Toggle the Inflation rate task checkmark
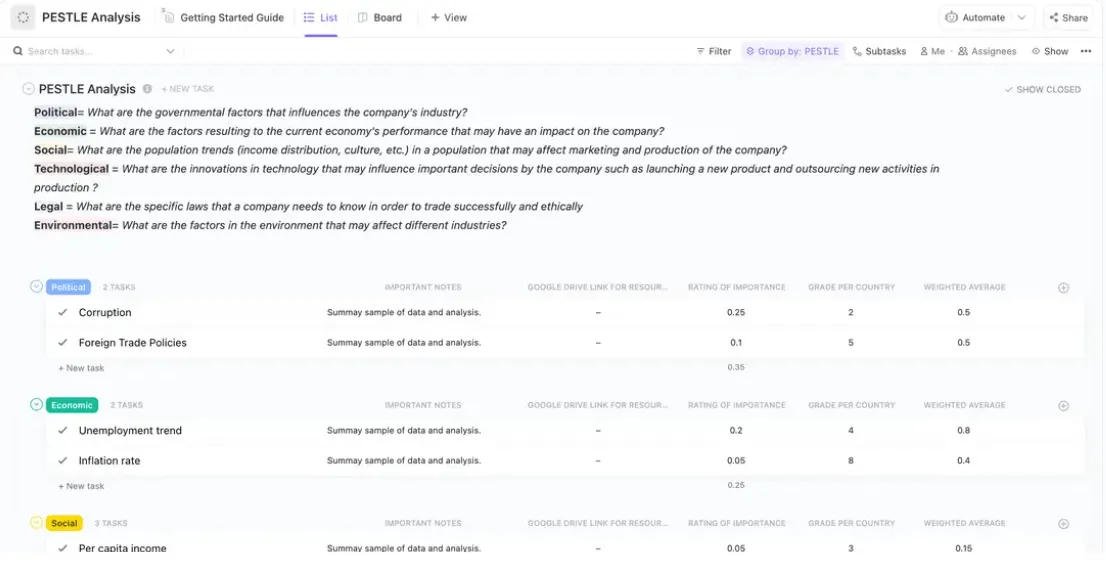The width and height of the screenshot is (1106, 580). pyautogui.click(x=63, y=460)
